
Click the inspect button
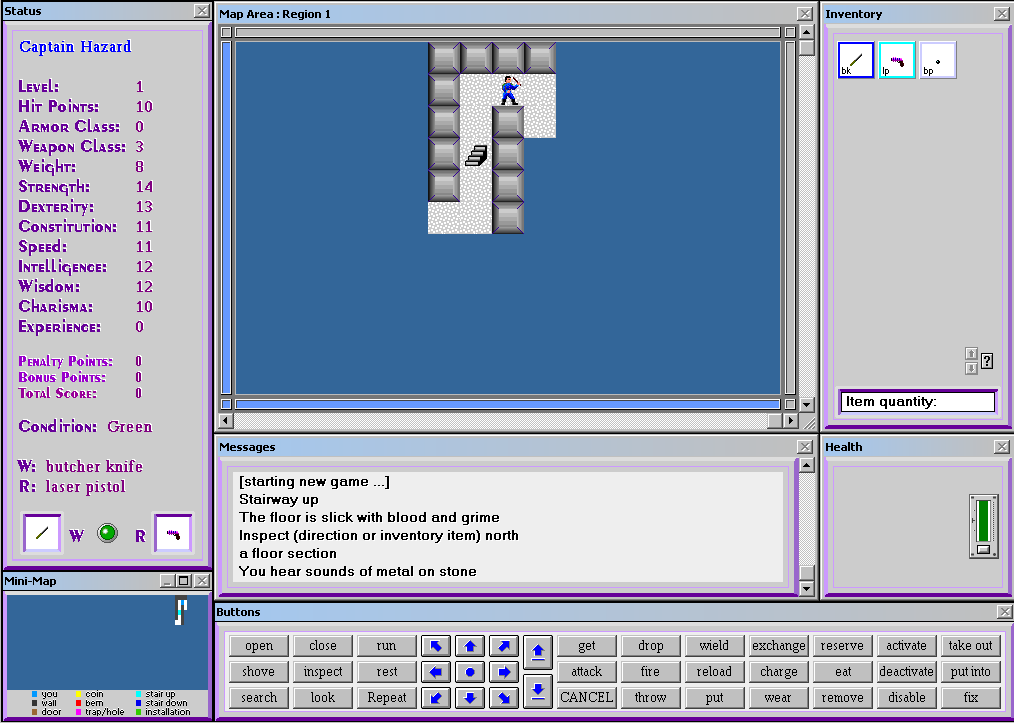tap(323, 672)
